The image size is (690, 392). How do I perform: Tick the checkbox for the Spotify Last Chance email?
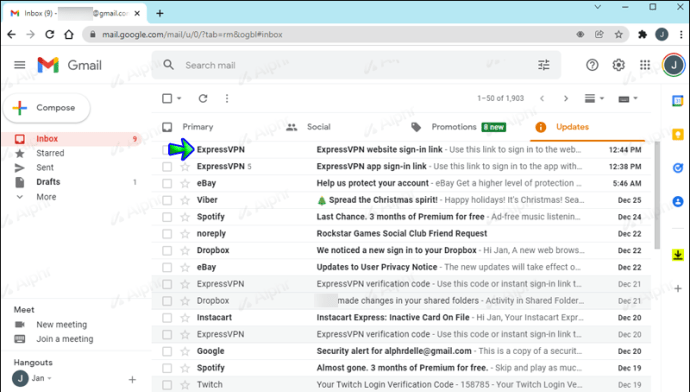coord(167,217)
